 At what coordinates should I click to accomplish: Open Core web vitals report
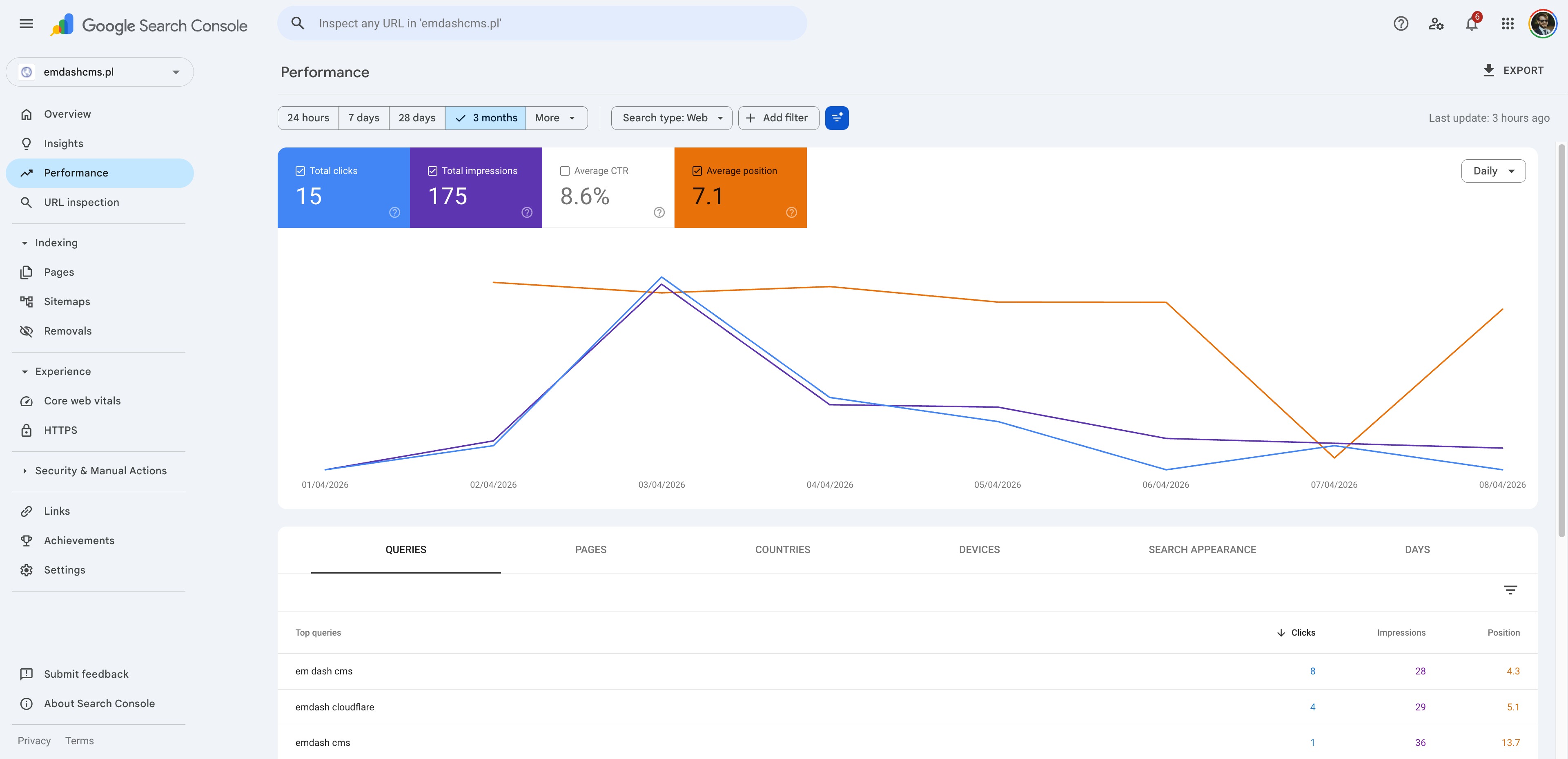[82, 400]
